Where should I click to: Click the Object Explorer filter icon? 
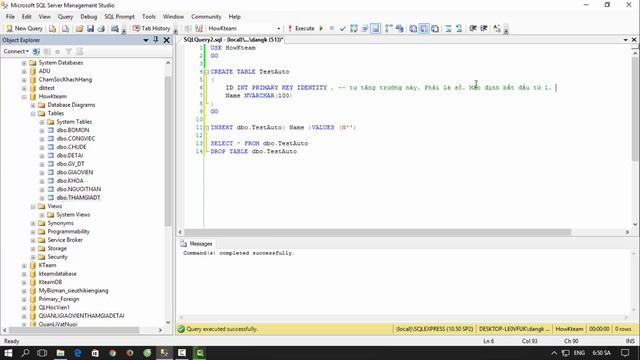(x=68, y=51)
